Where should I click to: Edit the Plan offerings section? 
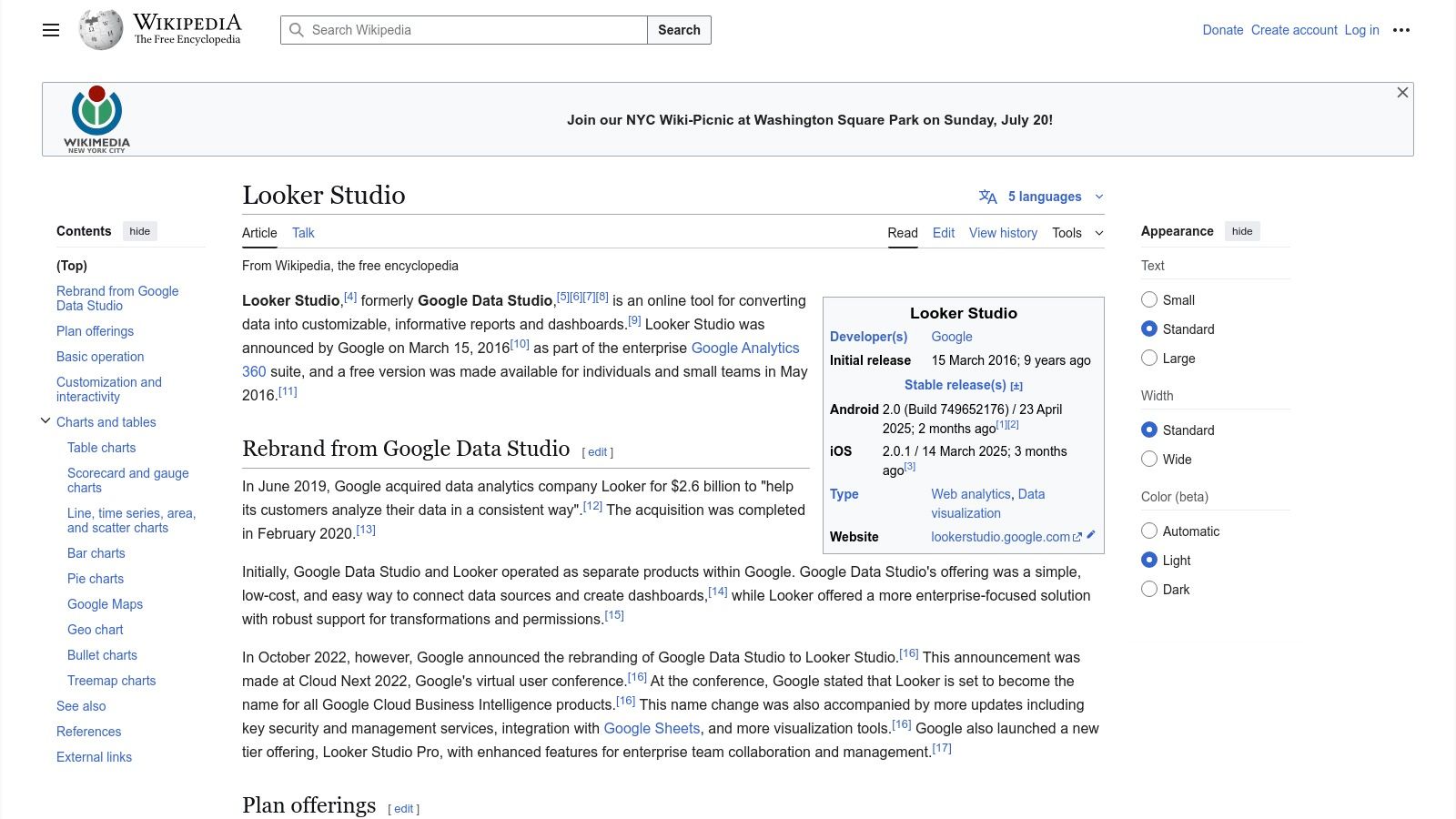point(403,809)
